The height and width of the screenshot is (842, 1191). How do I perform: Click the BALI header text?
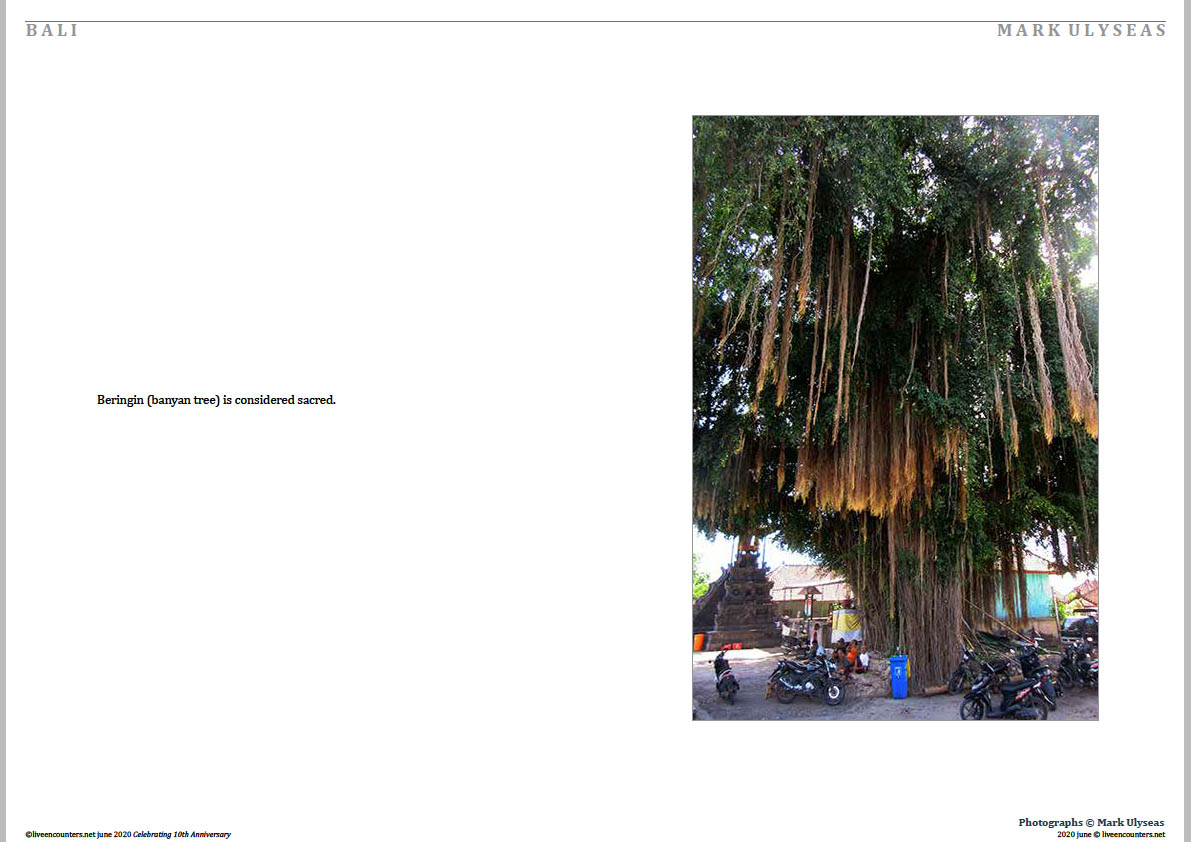[52, 31]
